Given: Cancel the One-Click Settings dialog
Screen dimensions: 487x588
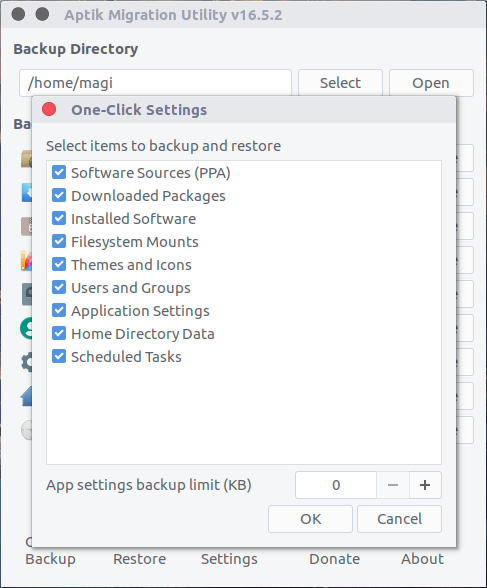Looking at the screenshot, I should [399, 519].
